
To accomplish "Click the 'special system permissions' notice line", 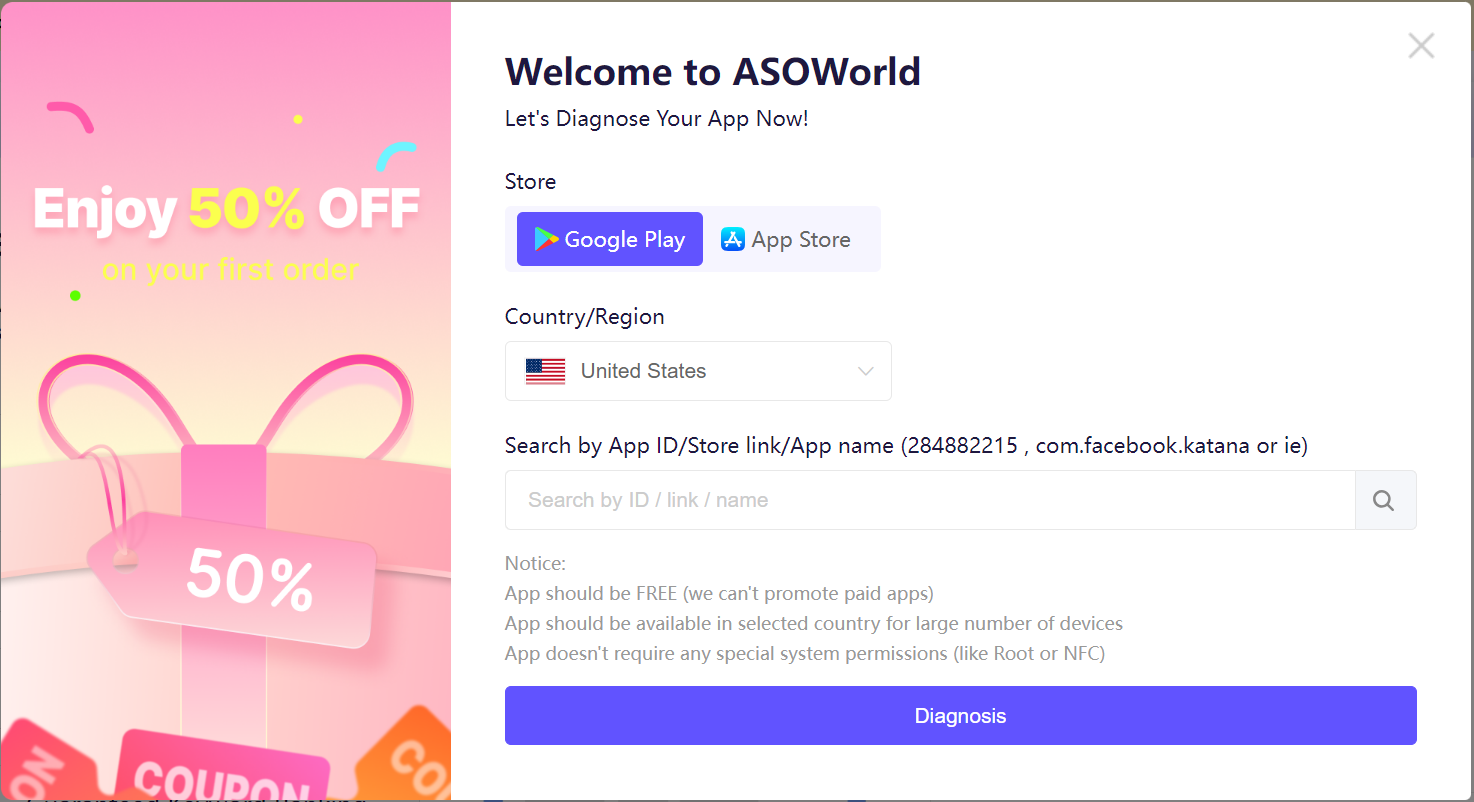I will coord(805,654).
